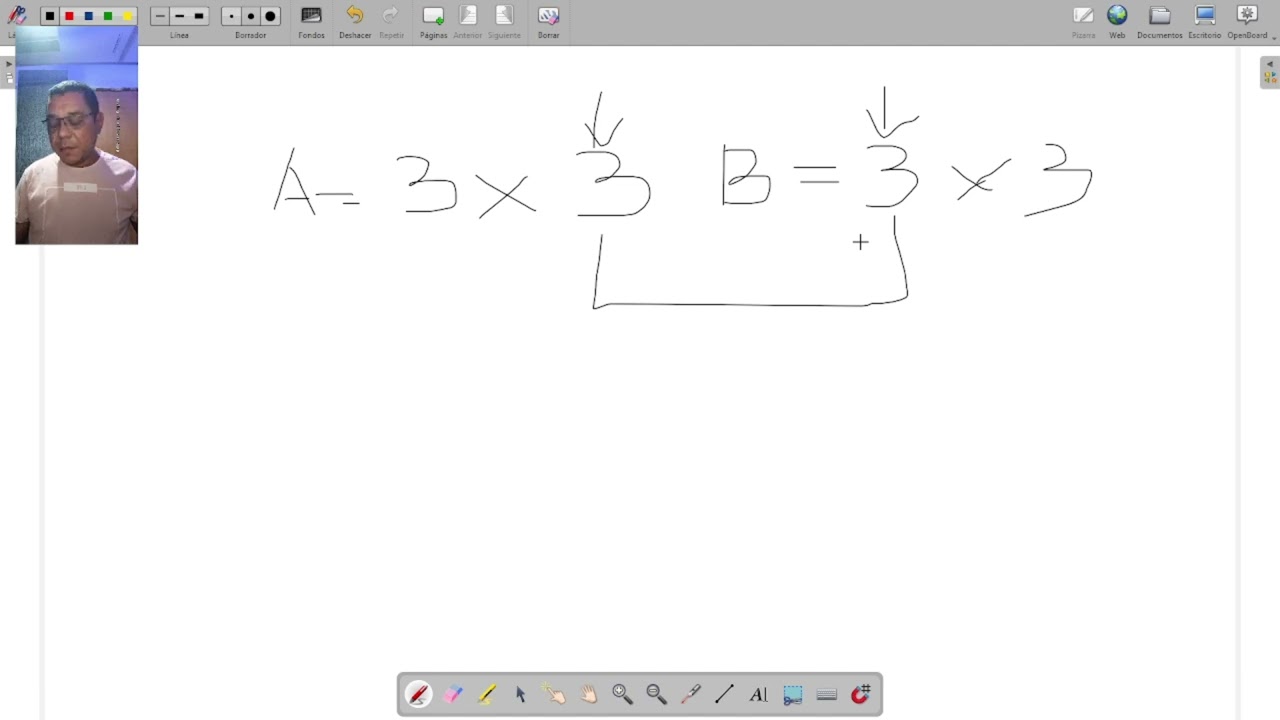Choose the Capture part of screen tool
The width and height of the screenshot is (1280, 720).
coord(793,694)
